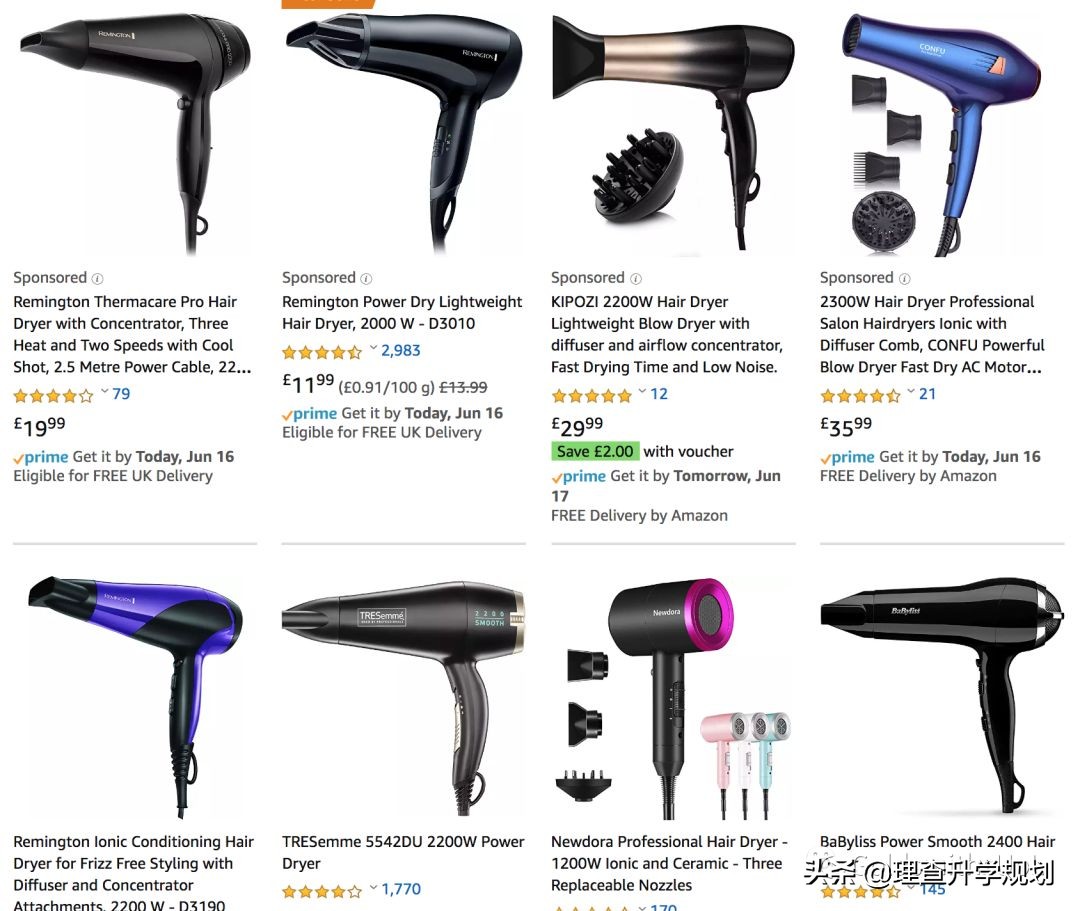Open TRESemme 5542DU 2200W Power Dryer title

point(403,852)
